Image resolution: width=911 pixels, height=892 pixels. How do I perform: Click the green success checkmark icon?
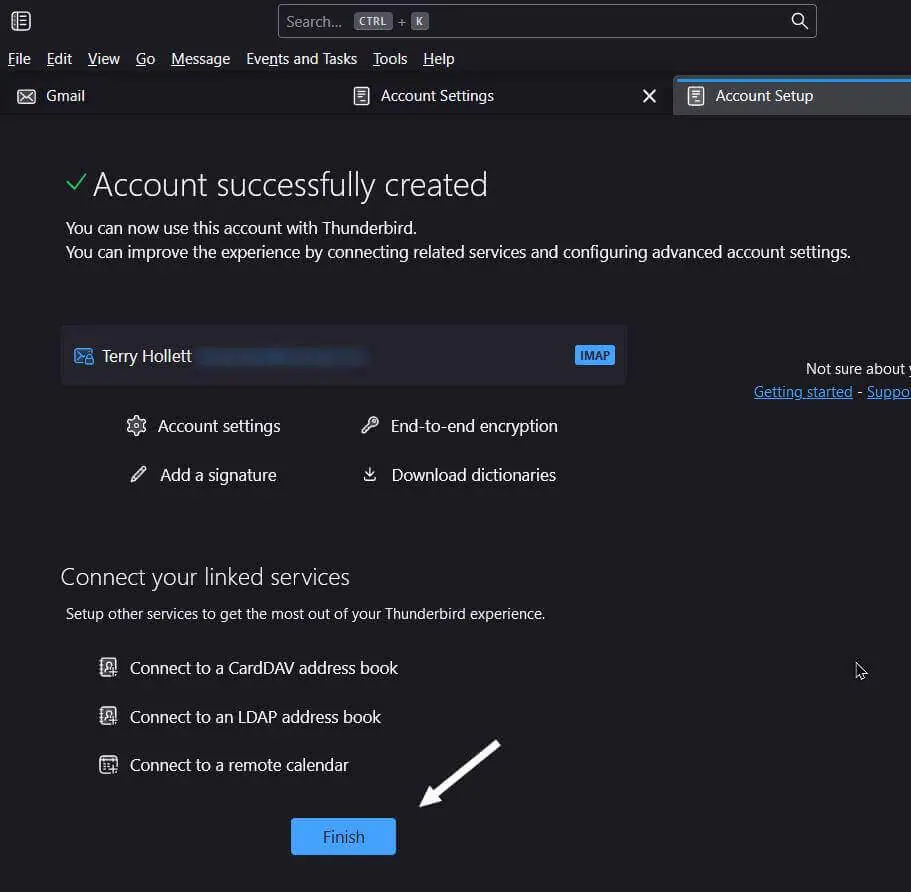(x=76, y=182)
